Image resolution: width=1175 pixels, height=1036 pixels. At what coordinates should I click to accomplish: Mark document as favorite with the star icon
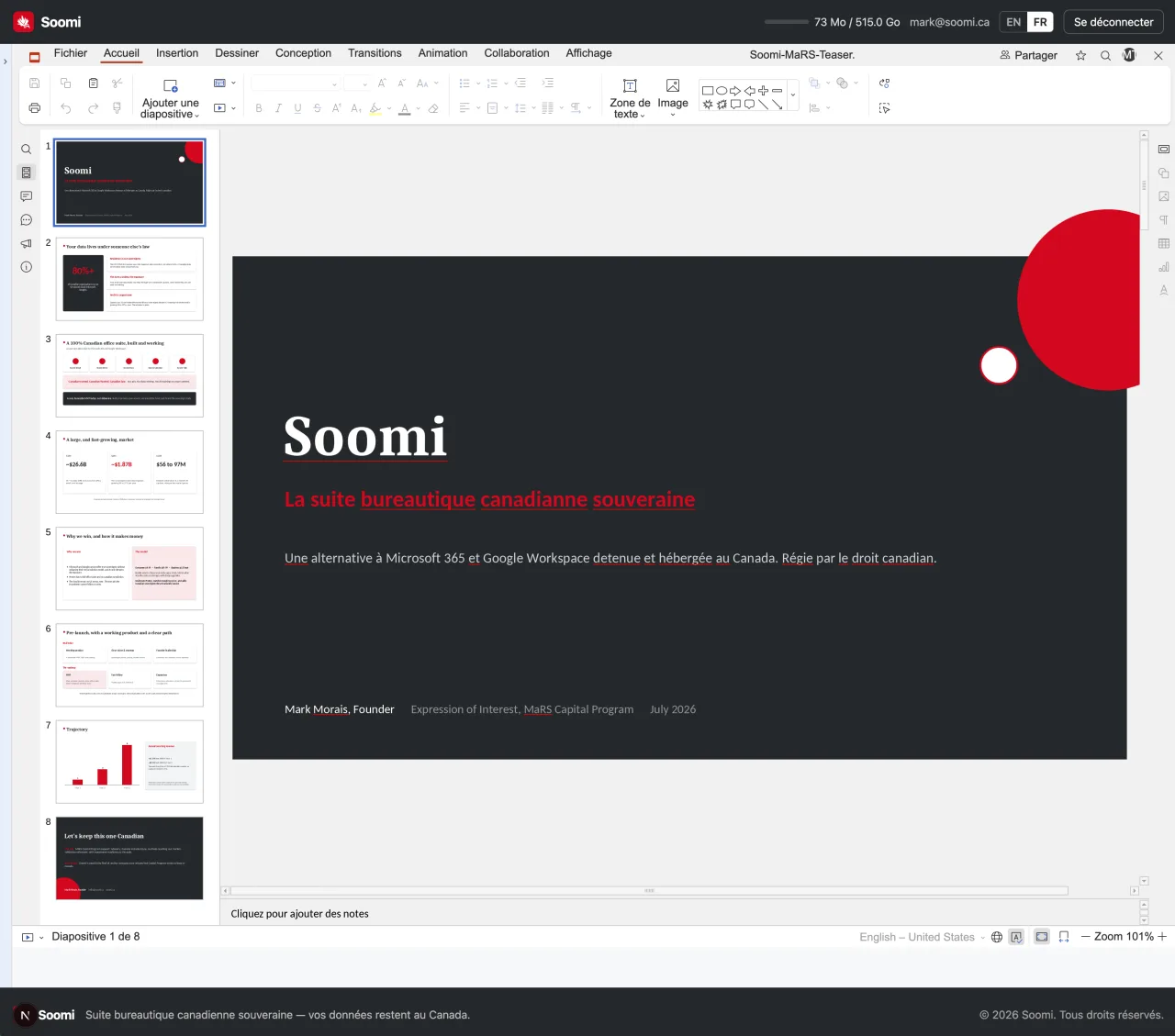click(x=1081, y=55)
